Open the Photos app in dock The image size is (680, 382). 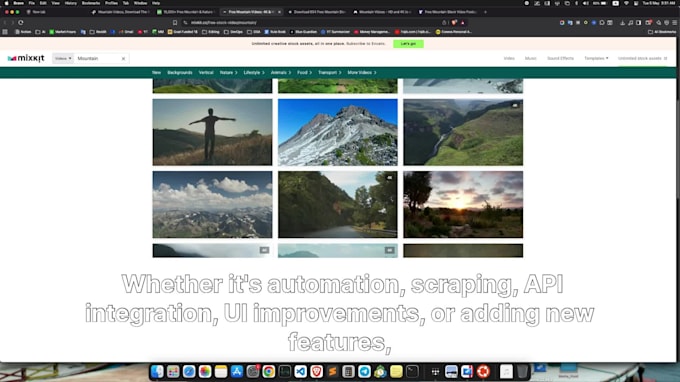click(205, 372)
